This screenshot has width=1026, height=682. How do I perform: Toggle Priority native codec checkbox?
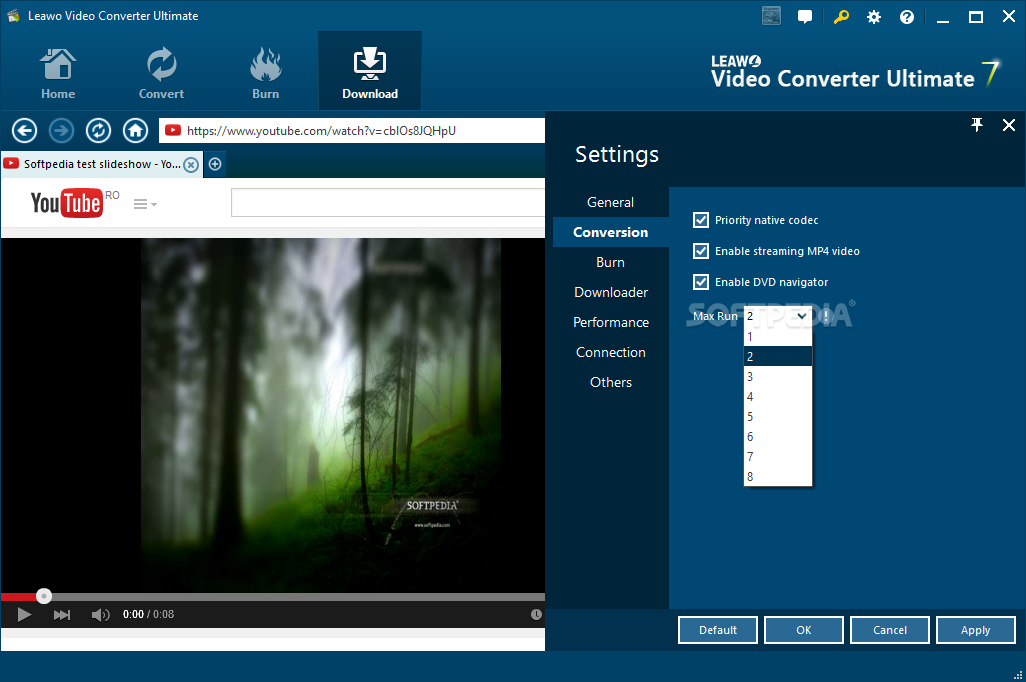pyautogui.click(x=701, y=220)
